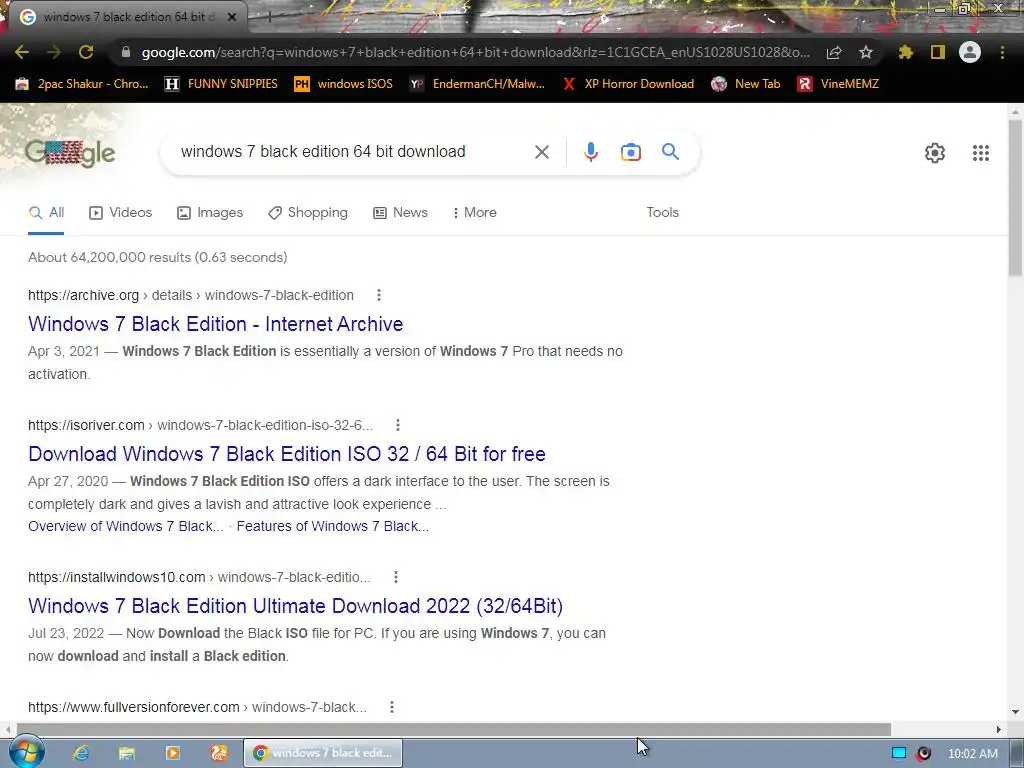This screenshot has width=1024, height=768.
Task: Open options for the isoriver.com result
Action: pyautogui.click(x=398, y=425)
